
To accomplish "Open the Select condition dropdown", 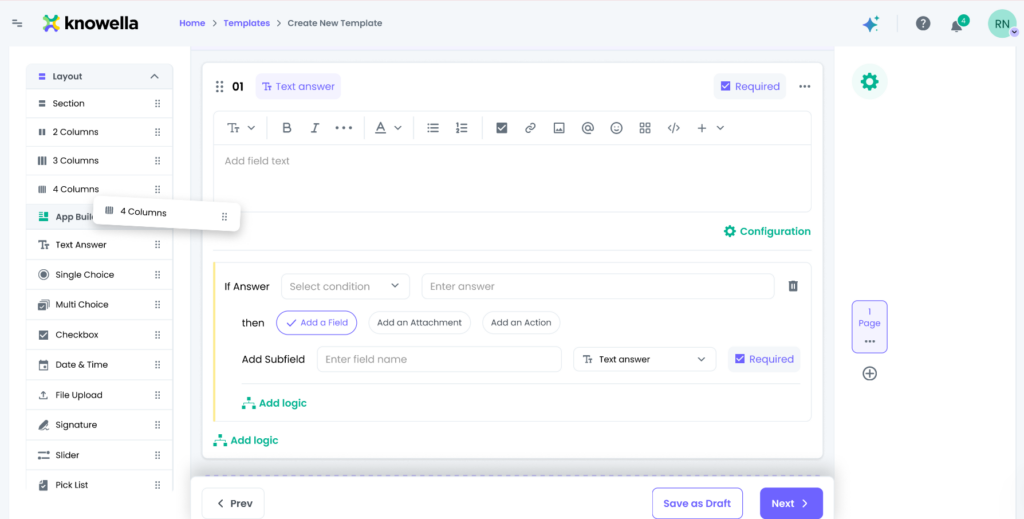I will click(x=345, y=286).
